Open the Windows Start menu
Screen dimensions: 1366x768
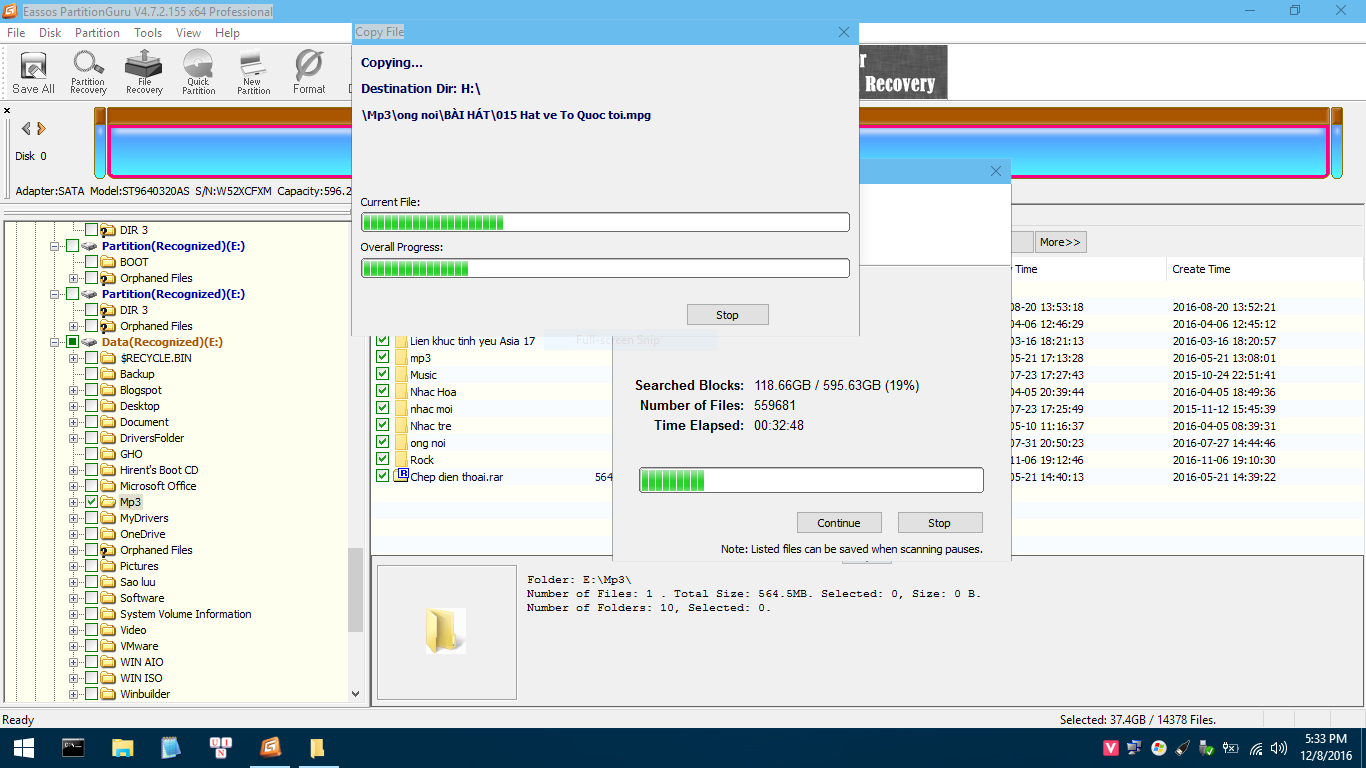pyautogui.click(x=23, y=747)
